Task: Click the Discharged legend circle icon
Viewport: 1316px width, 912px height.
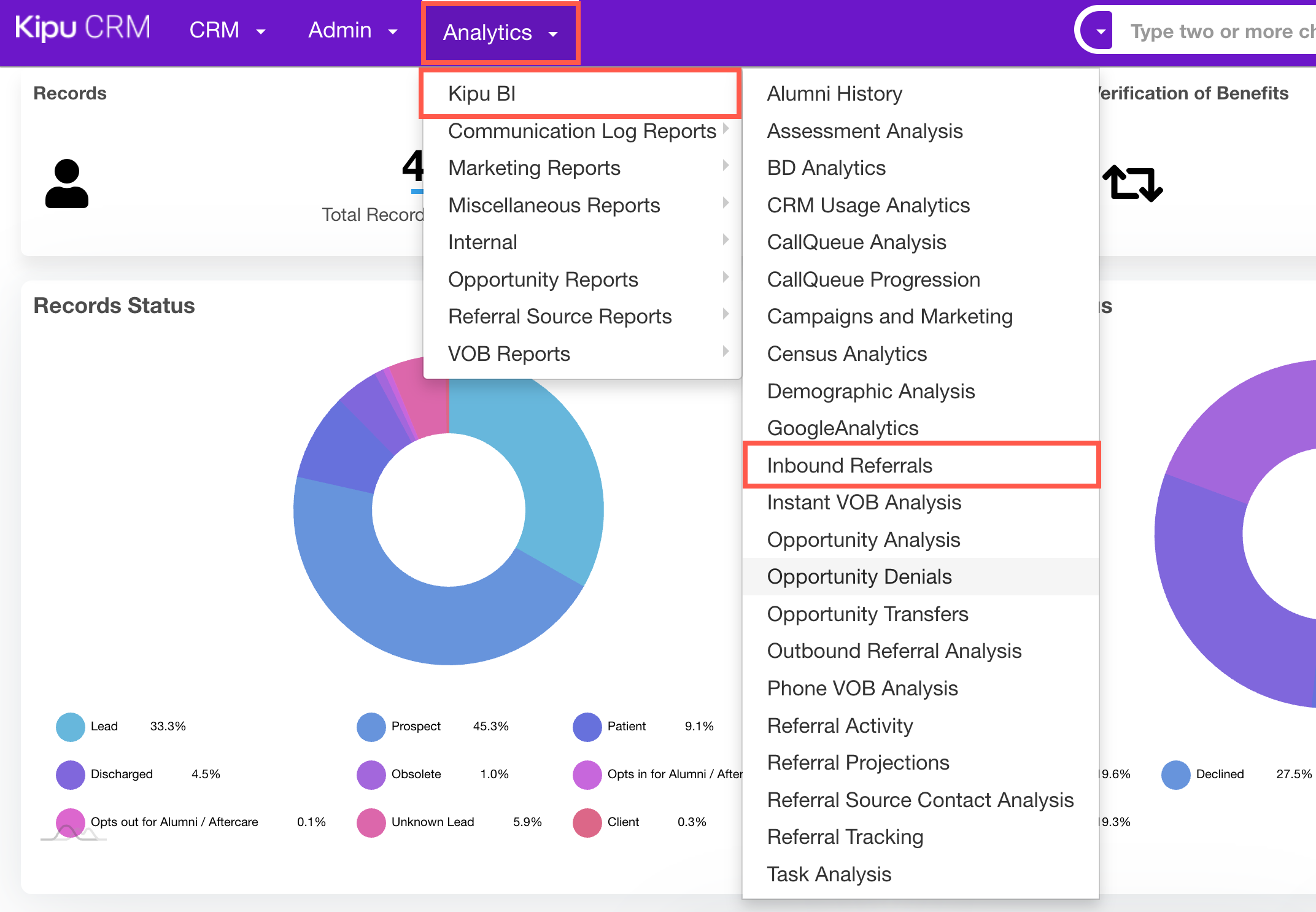Action: [x=71, y=775]
